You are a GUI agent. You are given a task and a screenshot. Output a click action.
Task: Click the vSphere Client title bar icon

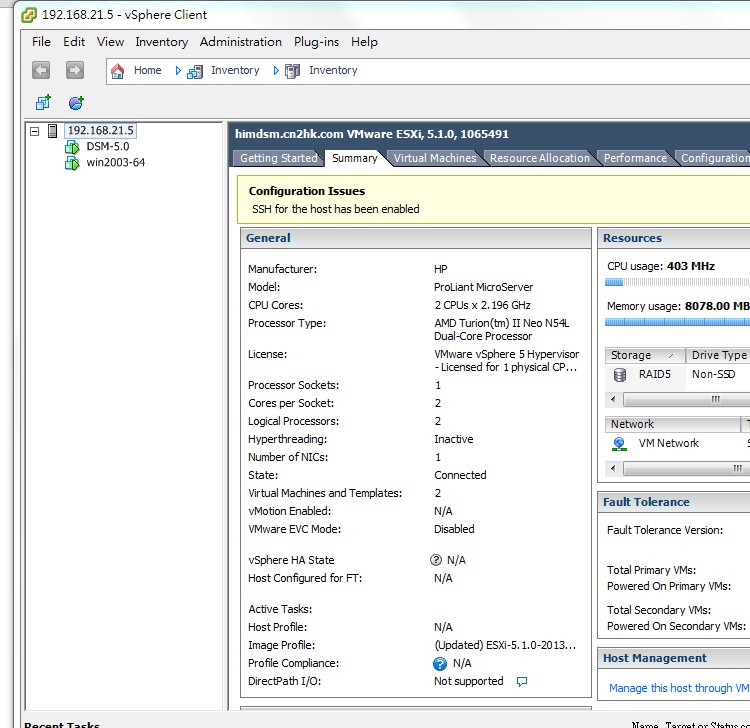[x=29, y=15]
